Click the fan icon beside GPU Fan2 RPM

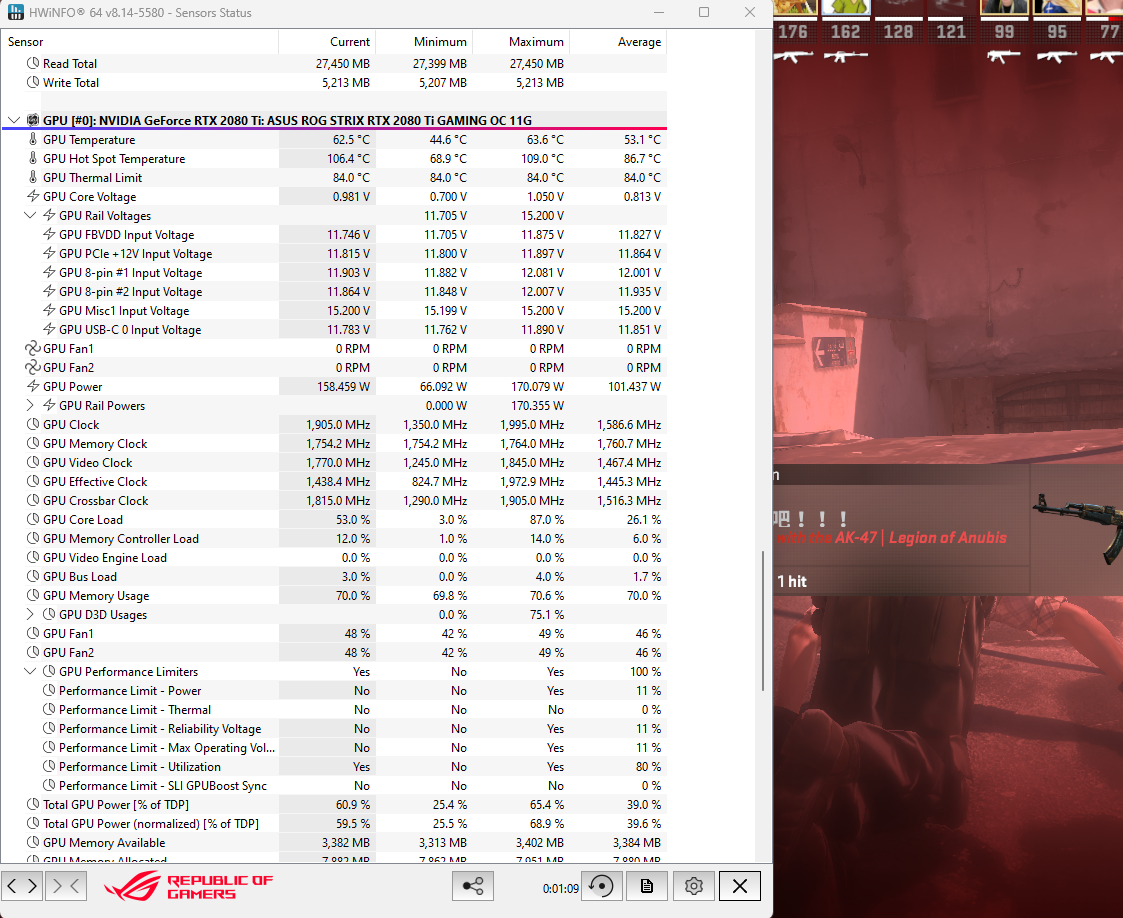pos(33,367)
